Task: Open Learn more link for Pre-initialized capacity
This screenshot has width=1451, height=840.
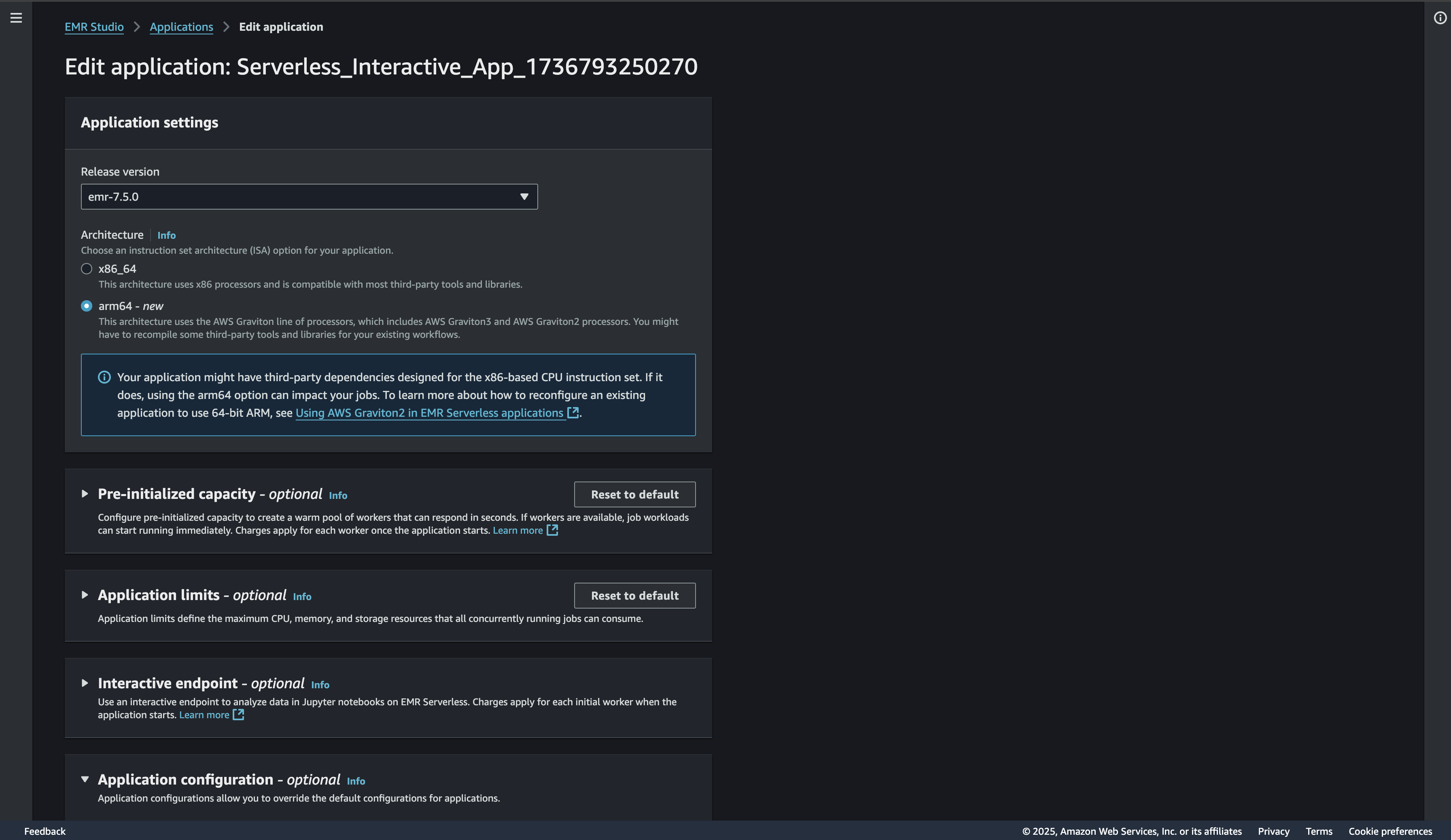Action: coord(518,530)
